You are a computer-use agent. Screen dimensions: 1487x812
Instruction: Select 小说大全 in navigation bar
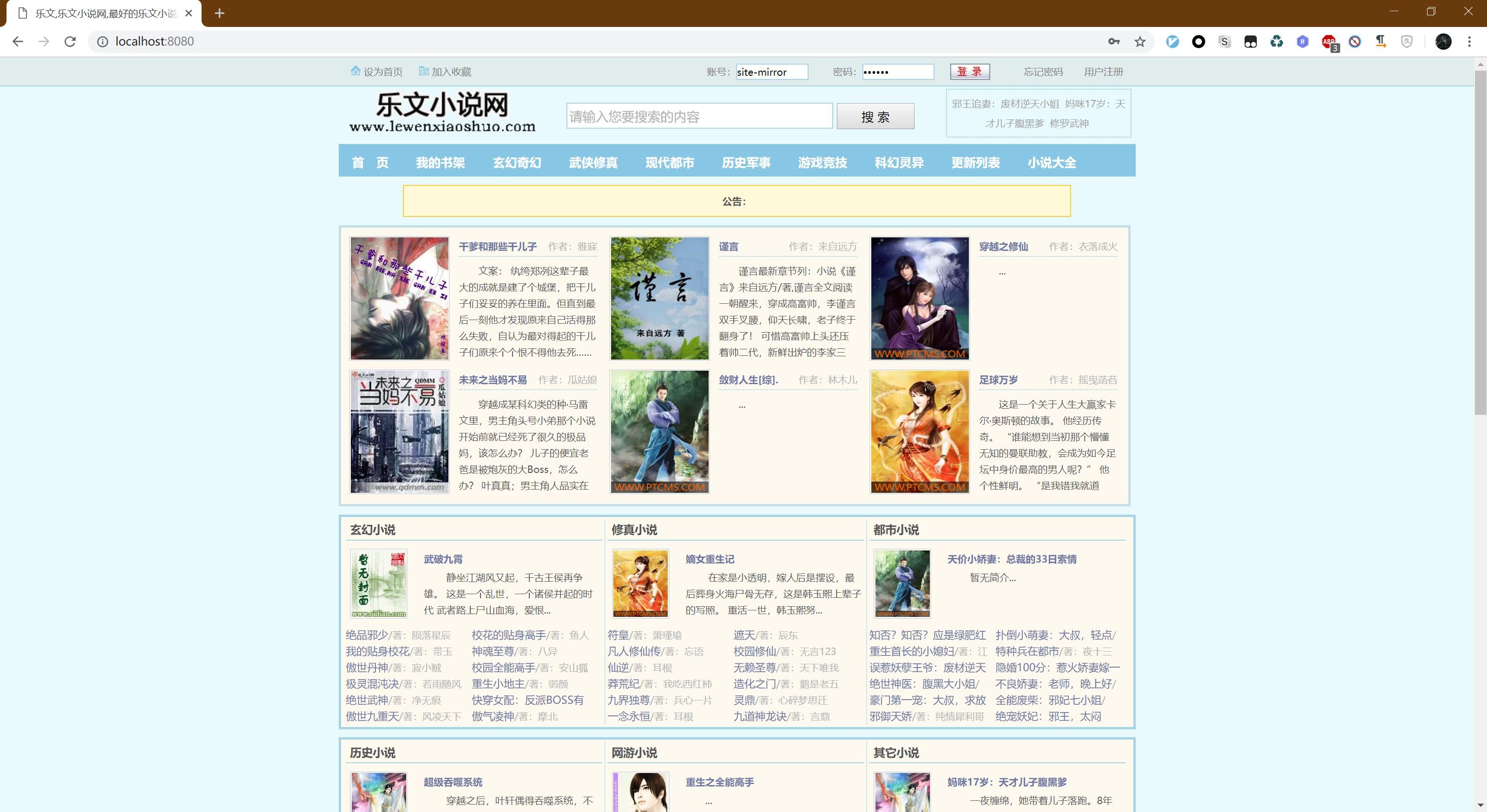[1051, 163]
